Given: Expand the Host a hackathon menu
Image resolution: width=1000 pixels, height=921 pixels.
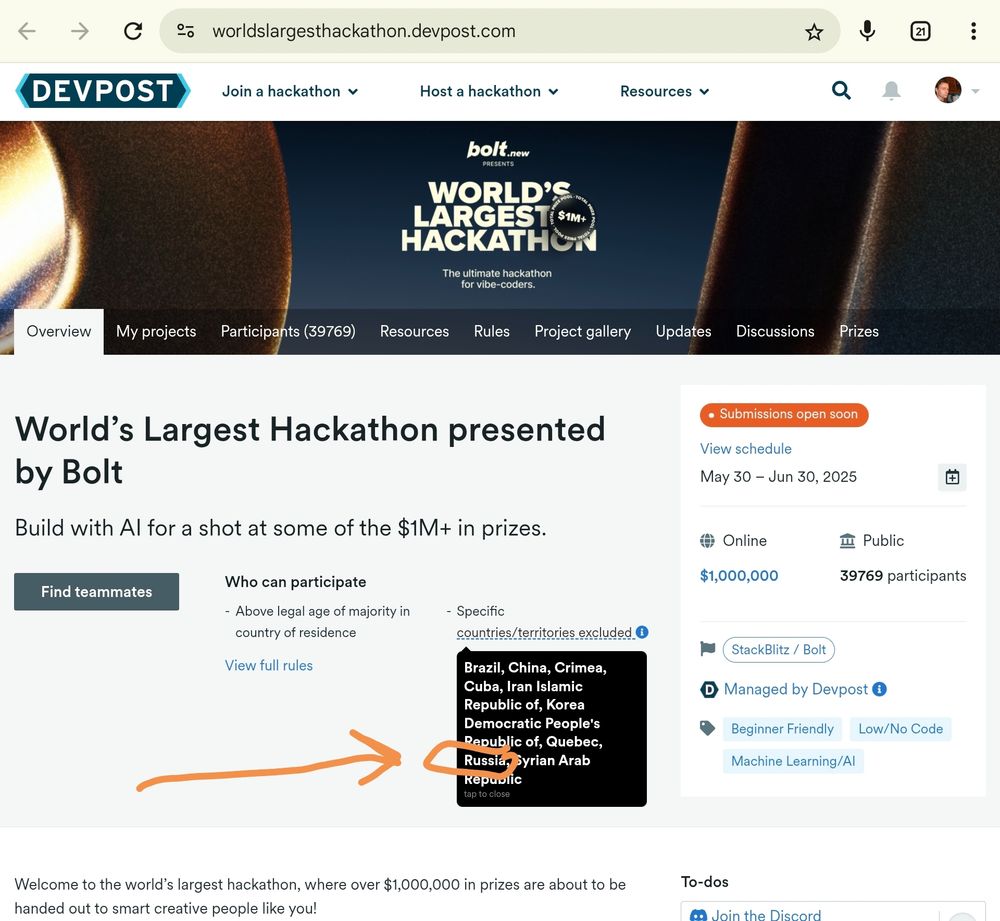Looking at the screenshot, I should pyautogui.click(x=488, y=91).
